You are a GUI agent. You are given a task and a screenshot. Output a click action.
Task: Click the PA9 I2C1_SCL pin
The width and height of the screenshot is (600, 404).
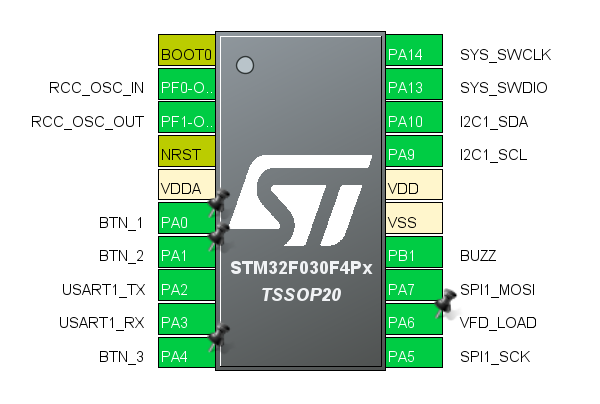414,153
